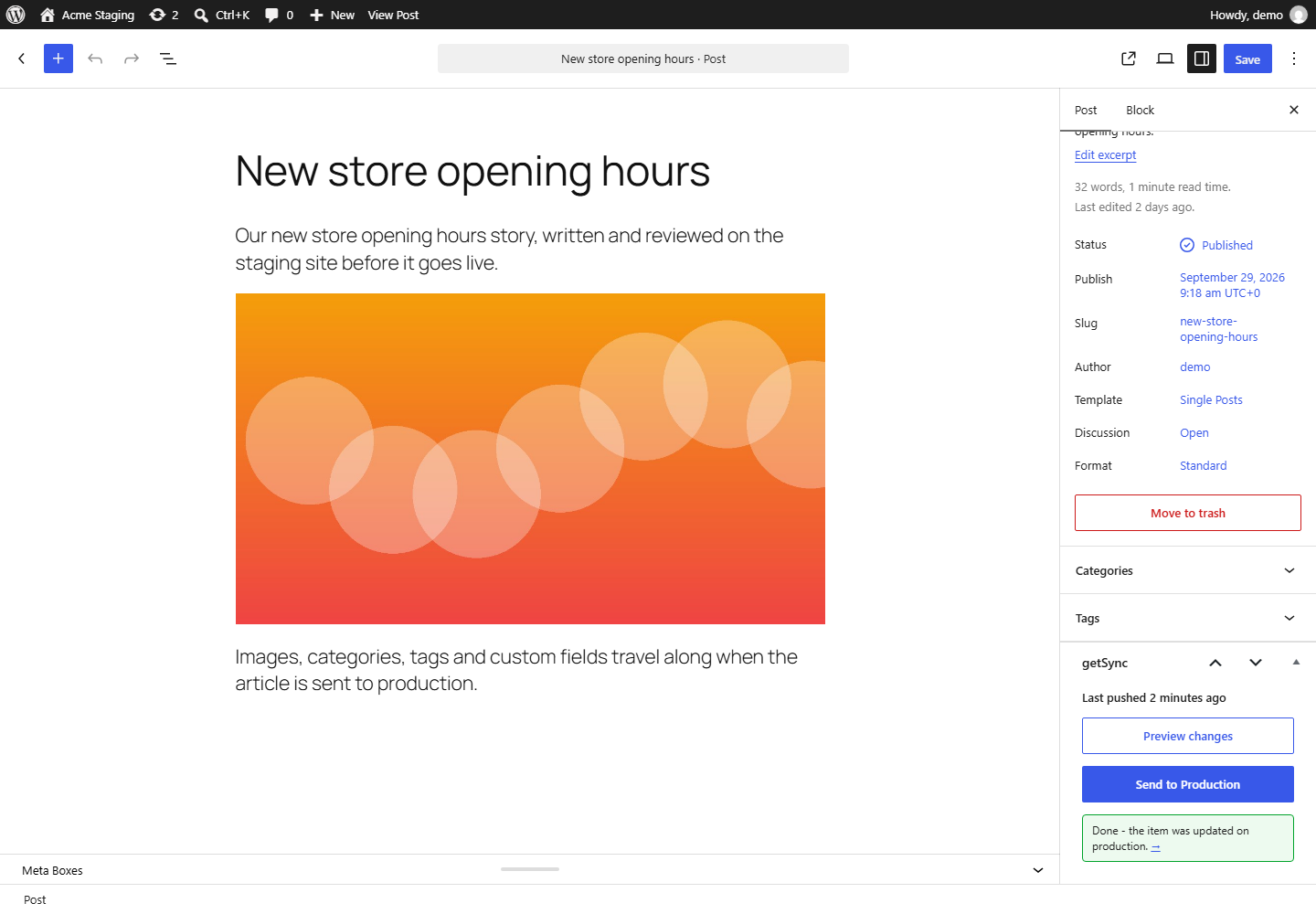Switch to the Post tab
Image resolution: width=1316 pixels, height=914 pixels.
pos(1086,110)
